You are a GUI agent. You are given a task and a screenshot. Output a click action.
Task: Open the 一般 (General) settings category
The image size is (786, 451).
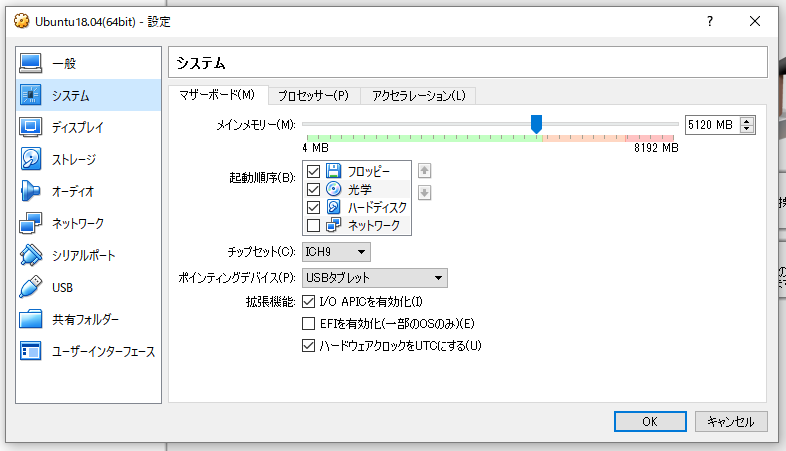coord(88,63)
